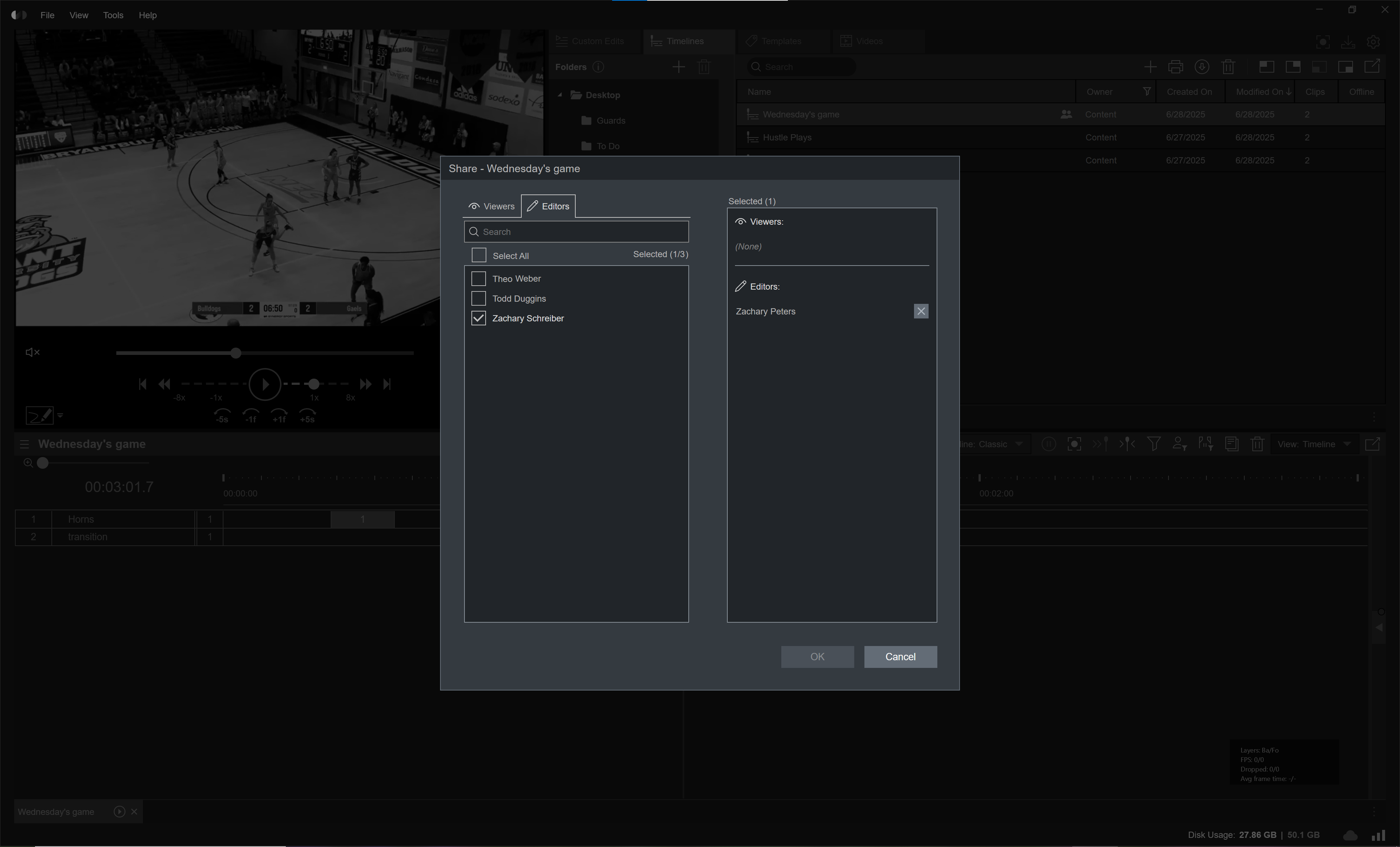Select the Guards folder
This screenshot has width=1400, height=847.
pos(611,120)
